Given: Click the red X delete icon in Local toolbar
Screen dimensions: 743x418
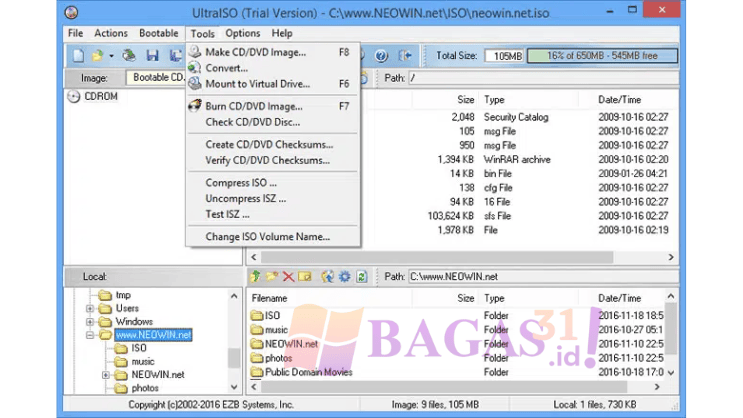Looking at the screenshot, I should 288,276.
